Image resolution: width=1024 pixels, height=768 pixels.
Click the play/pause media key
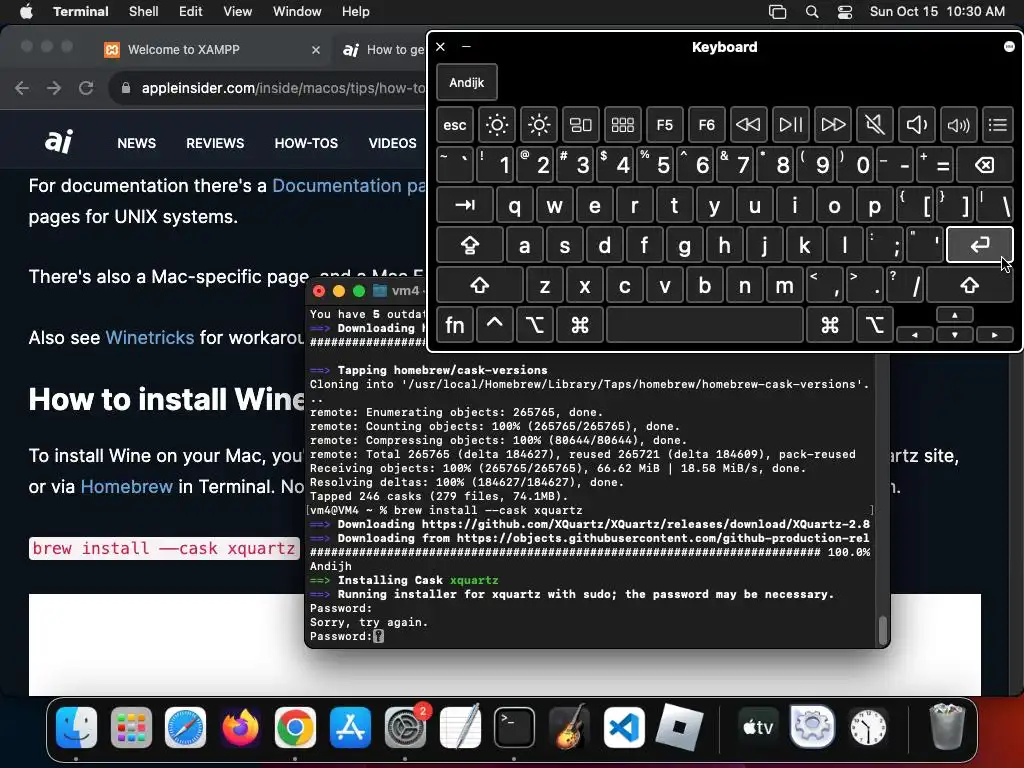[x=791, y=125]
